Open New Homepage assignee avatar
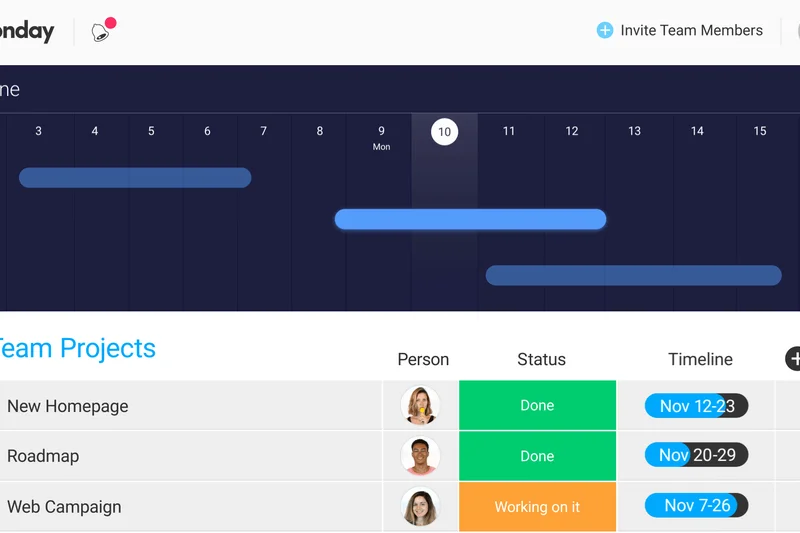This screenshot has width=800, height=533. pos(420,406)
